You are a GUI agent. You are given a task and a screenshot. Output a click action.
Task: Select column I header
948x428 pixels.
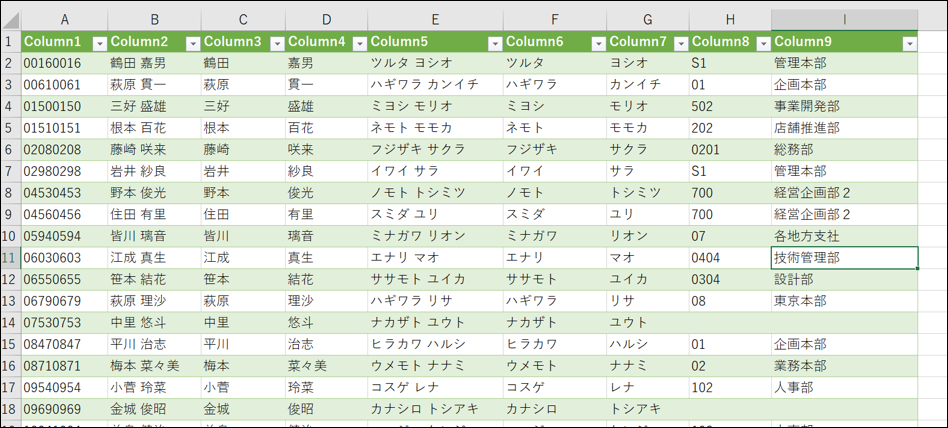pos(844,20)
